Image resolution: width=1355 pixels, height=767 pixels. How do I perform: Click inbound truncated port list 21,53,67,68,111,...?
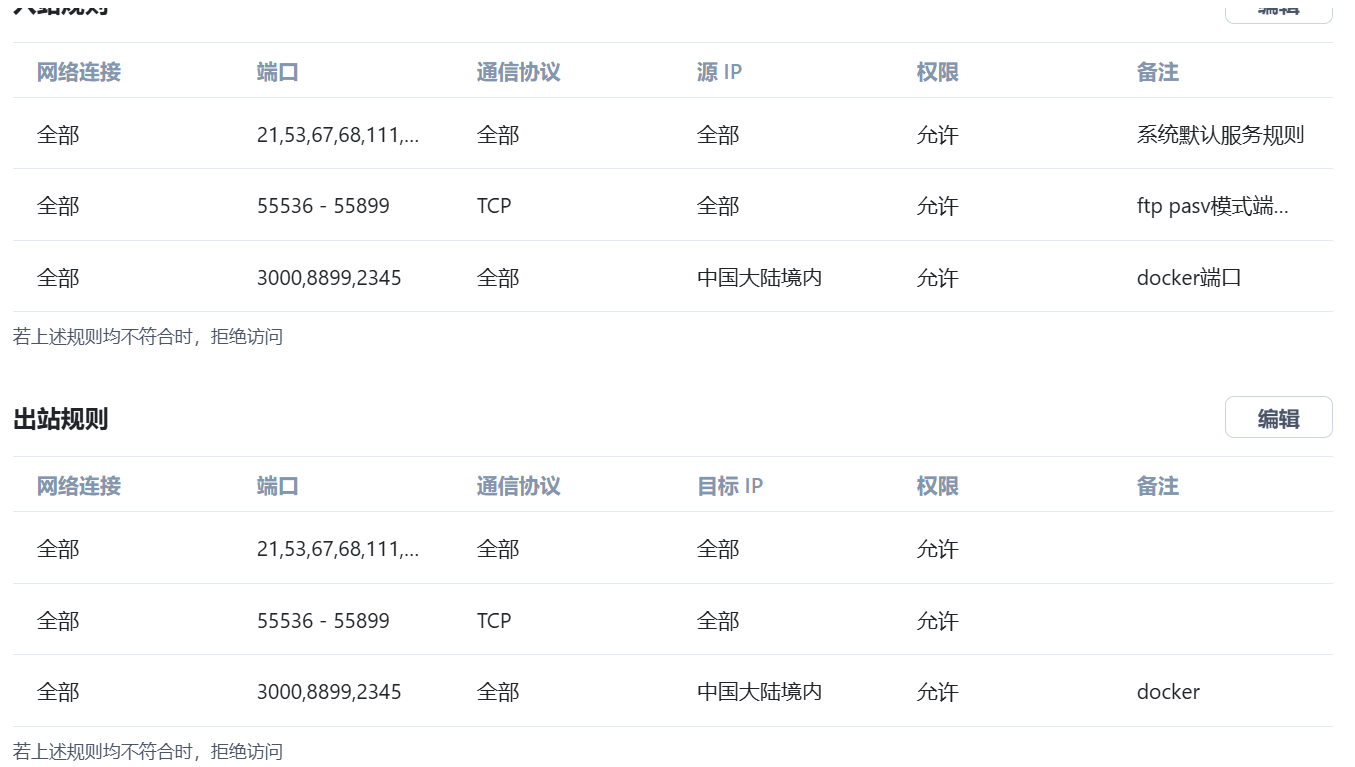tap(337, 135)
